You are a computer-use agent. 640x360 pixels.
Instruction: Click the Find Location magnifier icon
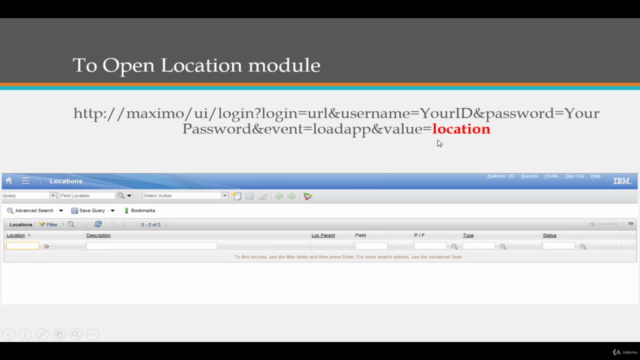121,196
